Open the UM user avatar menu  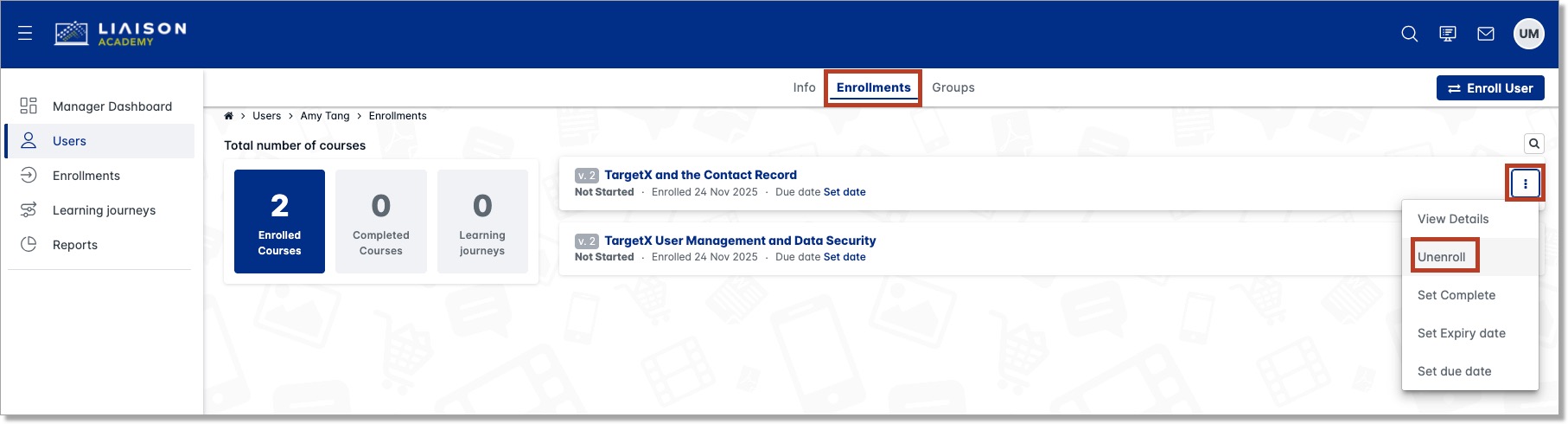point(1529,34)
